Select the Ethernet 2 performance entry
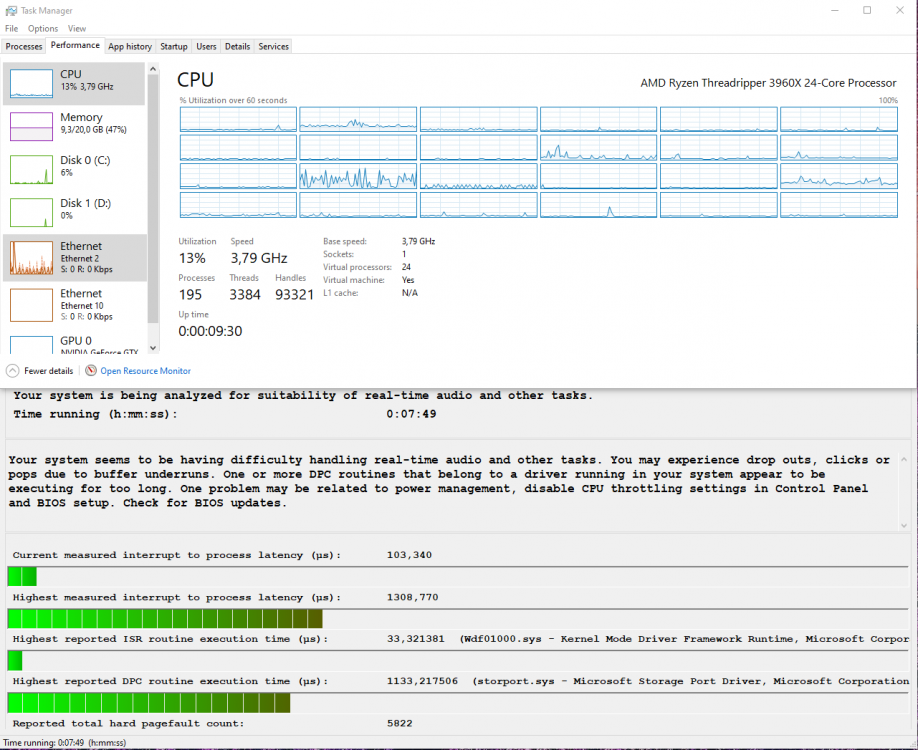This screenshot has width=918, height=750. pos(74,258)
